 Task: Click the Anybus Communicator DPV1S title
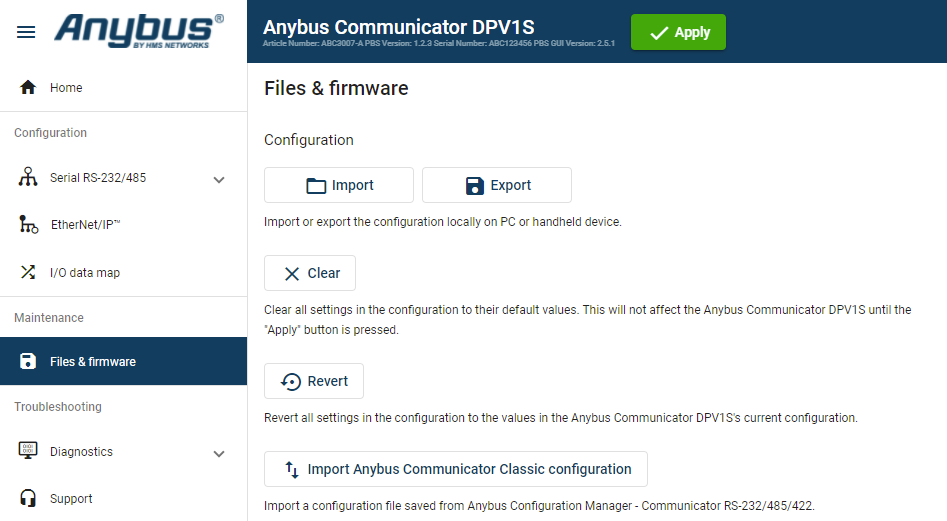tap(399, 27)
